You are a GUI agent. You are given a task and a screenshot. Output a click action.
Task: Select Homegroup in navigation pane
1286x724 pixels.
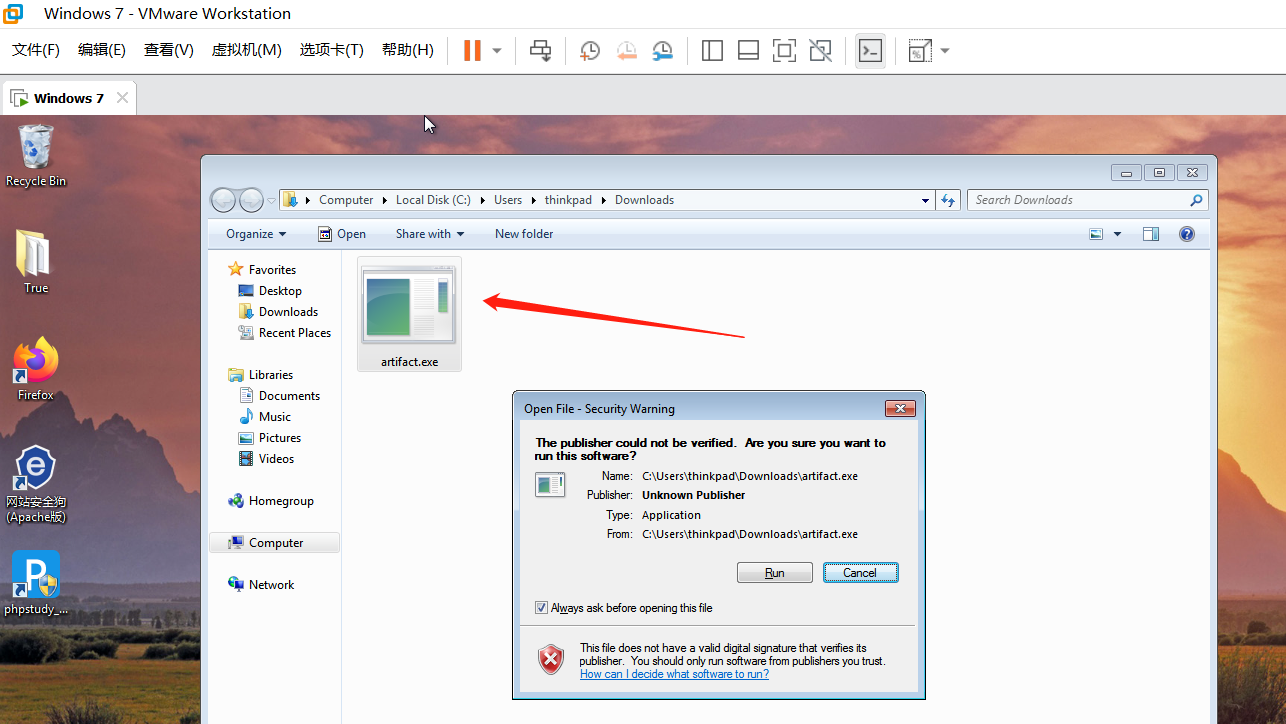pos(271,501)
